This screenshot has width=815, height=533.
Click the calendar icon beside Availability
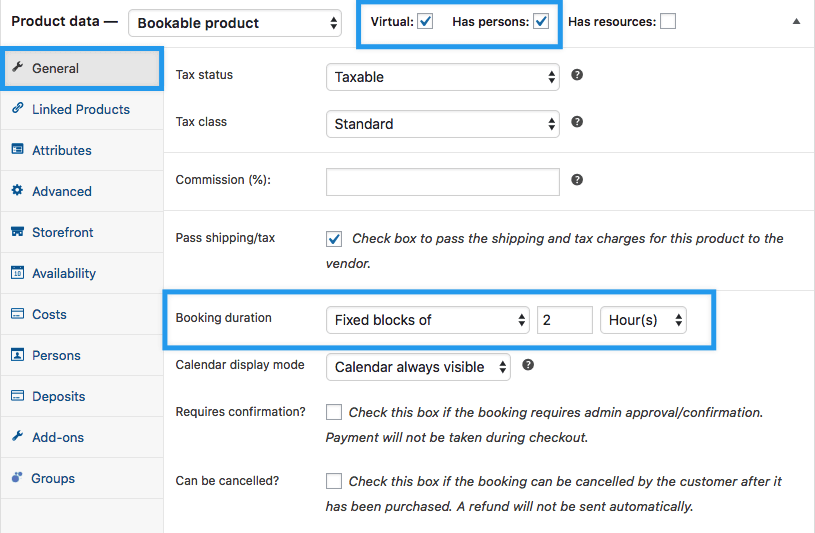click(18, 273)
